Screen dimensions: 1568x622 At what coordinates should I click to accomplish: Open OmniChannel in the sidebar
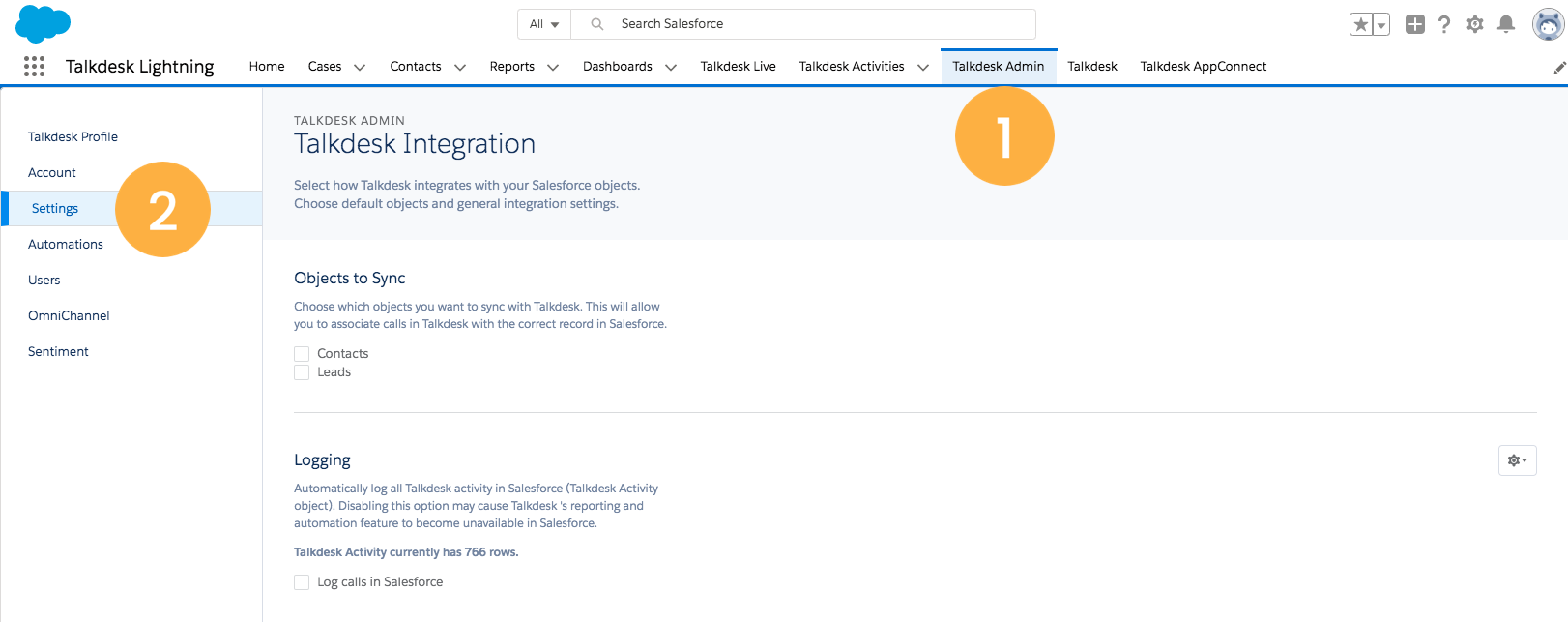[69, 315]
